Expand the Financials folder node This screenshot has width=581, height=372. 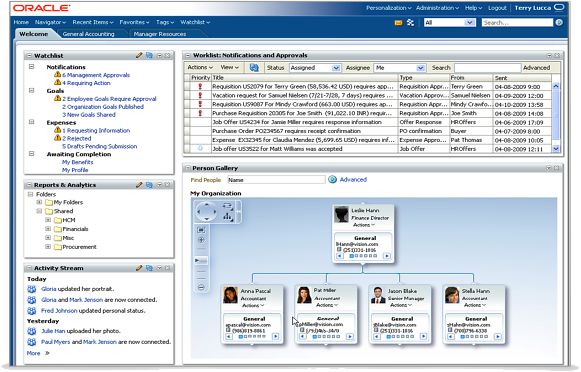[x=48, y=229]
